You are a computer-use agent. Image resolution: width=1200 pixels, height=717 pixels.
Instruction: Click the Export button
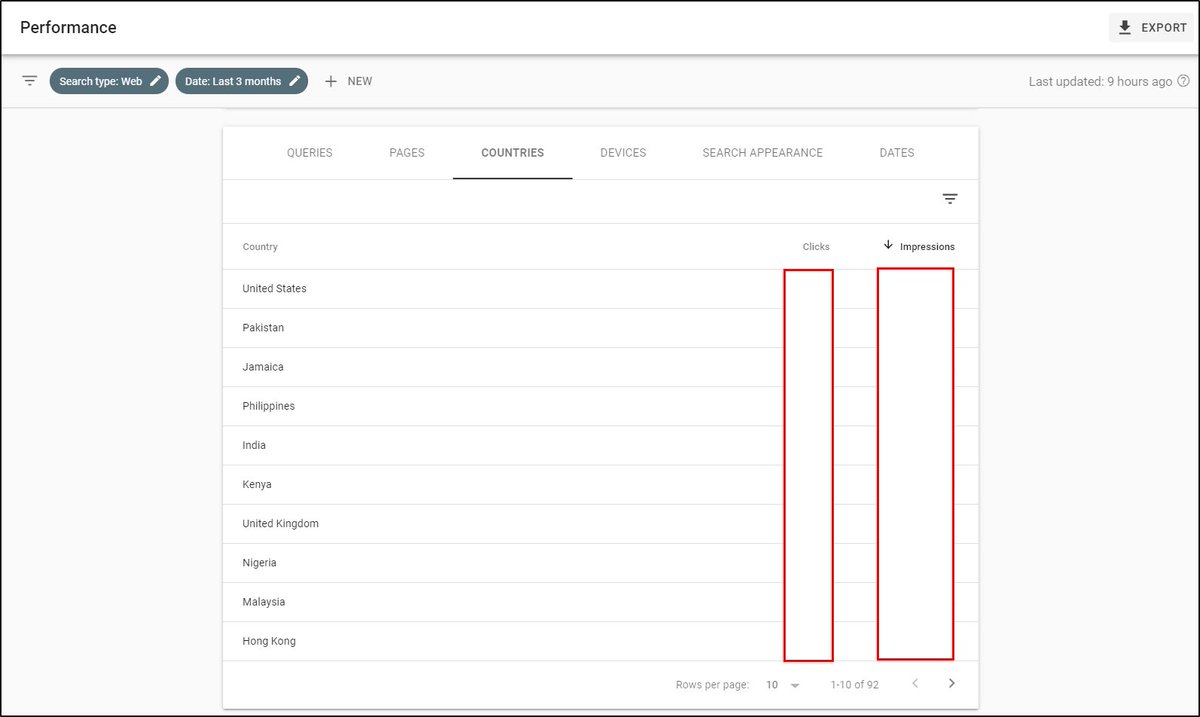1152,28
